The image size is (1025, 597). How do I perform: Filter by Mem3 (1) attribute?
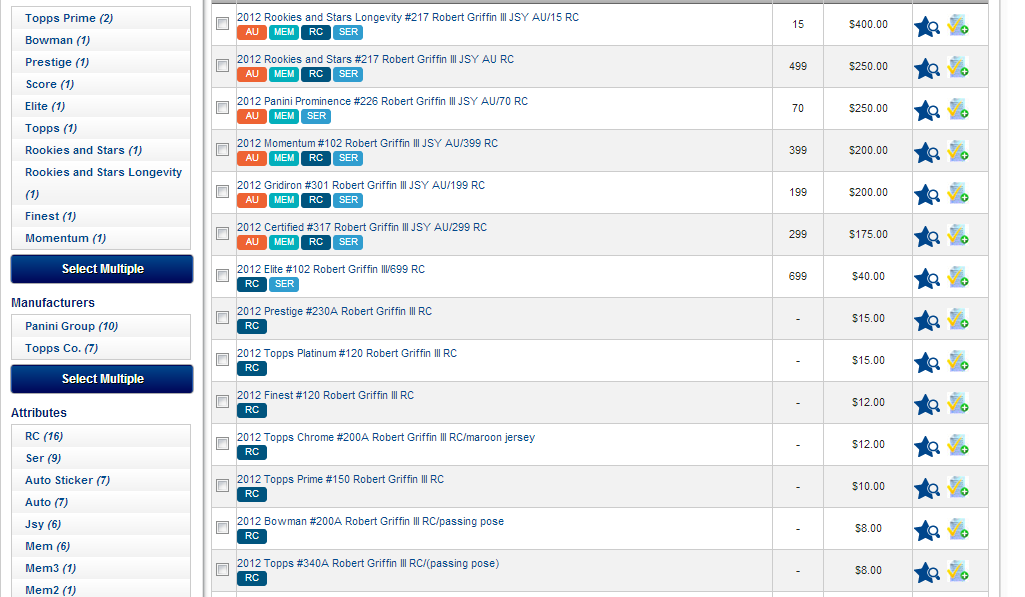[50, 568]
